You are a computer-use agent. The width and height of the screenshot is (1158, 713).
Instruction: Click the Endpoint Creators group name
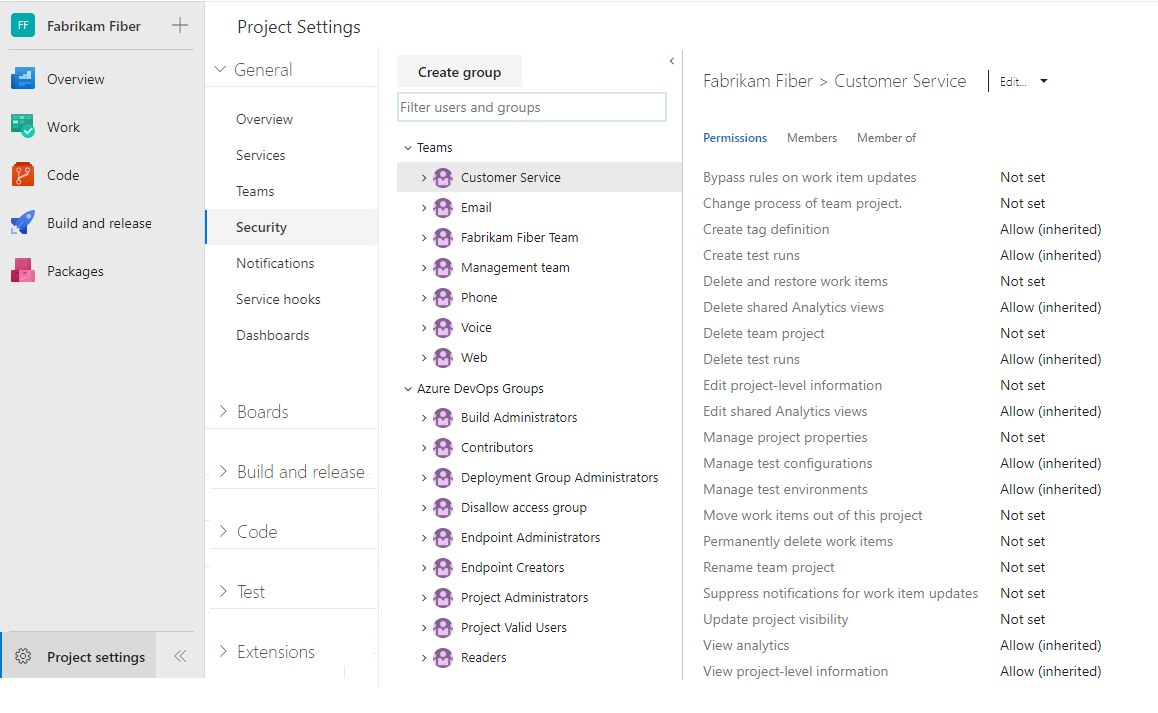[513, 567]
